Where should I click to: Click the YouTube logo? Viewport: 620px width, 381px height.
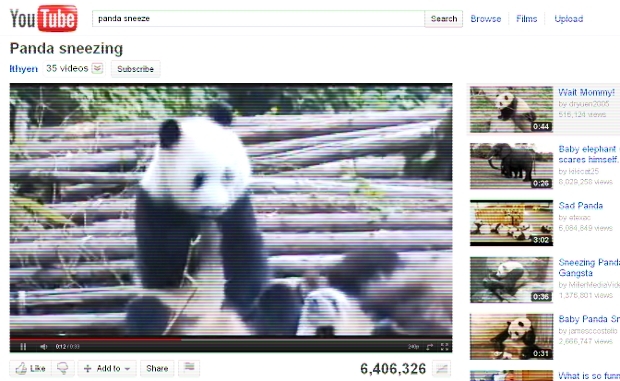click(43, 18)
